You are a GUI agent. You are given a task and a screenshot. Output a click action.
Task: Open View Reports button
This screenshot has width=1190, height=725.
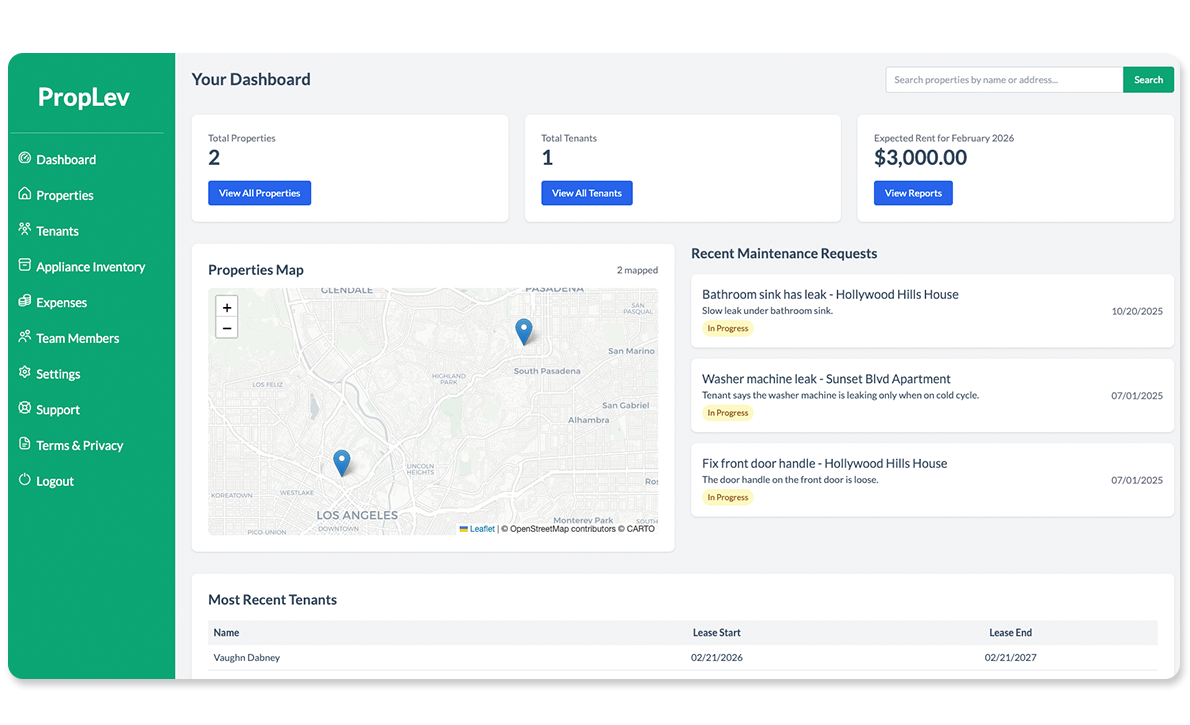913,193
